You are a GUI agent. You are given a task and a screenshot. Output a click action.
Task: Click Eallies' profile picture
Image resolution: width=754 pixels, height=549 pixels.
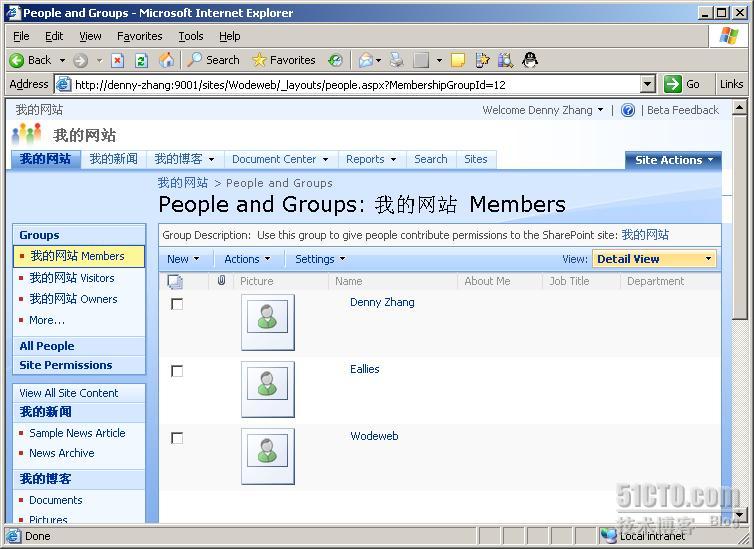tap(267, 389)
